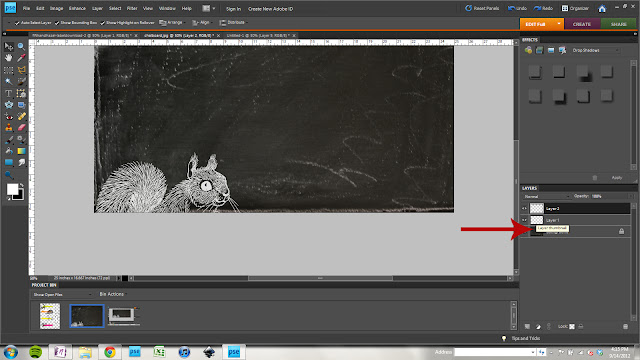Image resolution: width=640 pixels, height=360 pixels.
Task: Select the Sponge tool
Action: (9, 175)
